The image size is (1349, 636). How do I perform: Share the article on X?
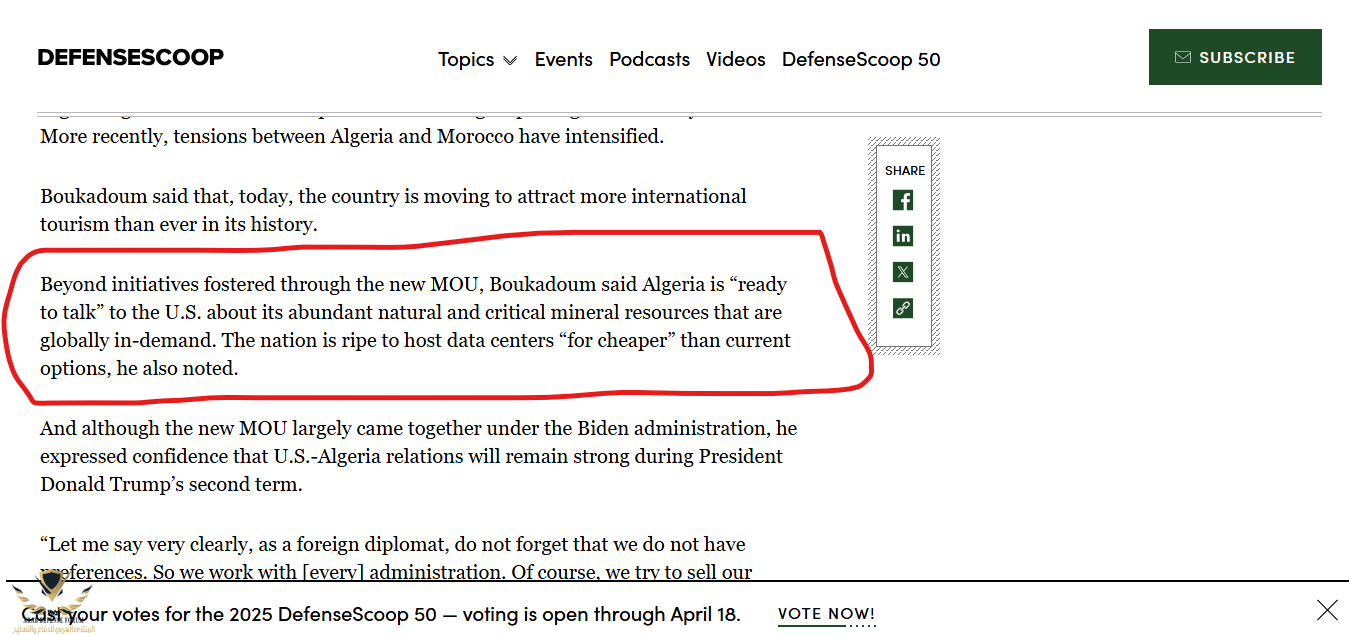tap(903, 272)
